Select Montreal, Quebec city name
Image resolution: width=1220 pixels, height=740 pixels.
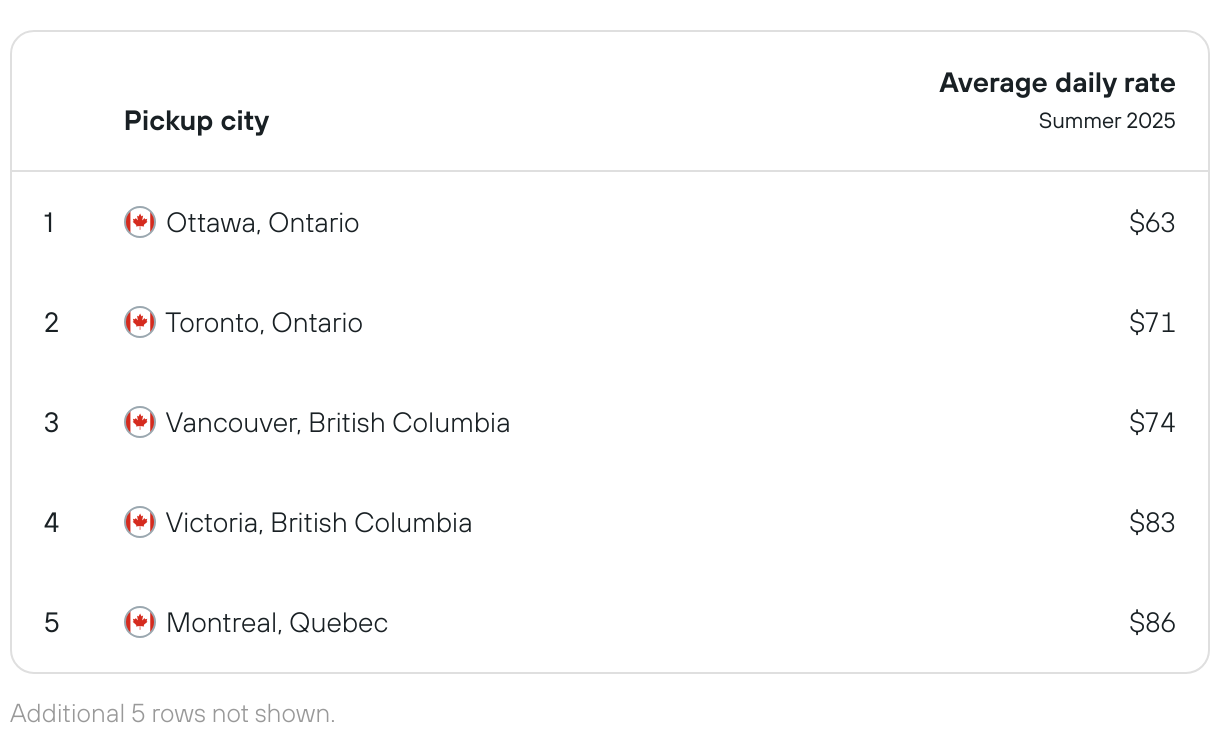[x=277, y=623]
